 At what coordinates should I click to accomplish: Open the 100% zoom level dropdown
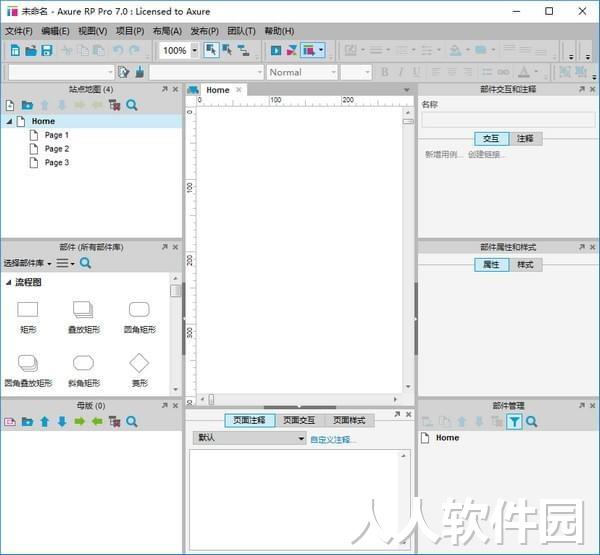point(194,51)
